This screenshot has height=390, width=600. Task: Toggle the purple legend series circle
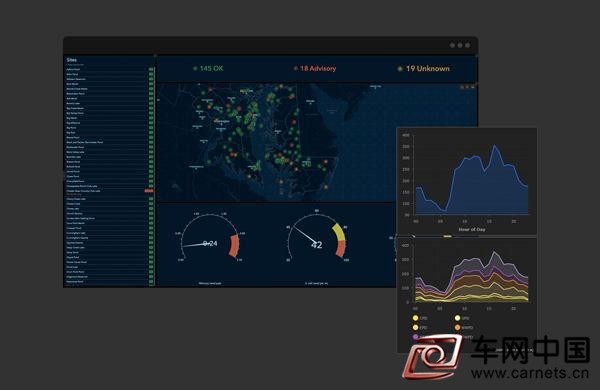(415, 337)
